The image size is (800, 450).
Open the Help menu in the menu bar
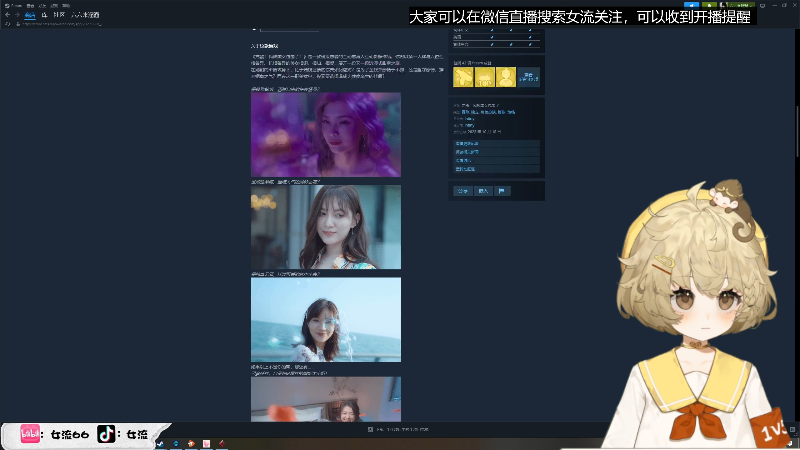pos(66,6)
